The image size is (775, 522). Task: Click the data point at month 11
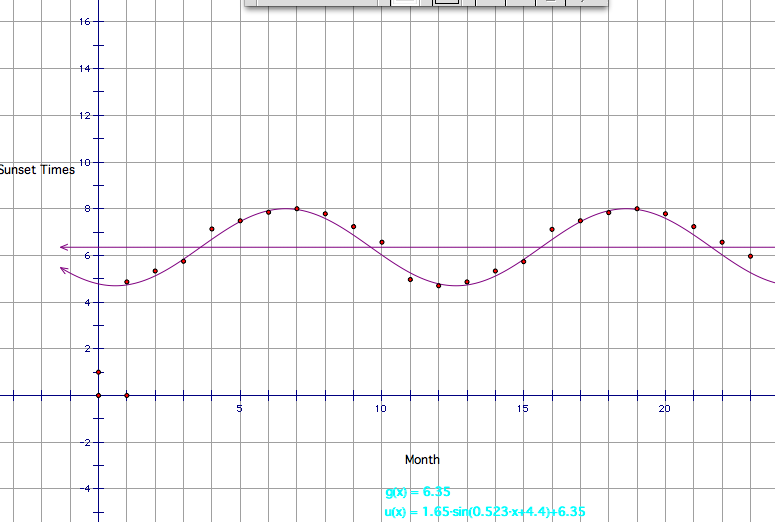[410, 279]
